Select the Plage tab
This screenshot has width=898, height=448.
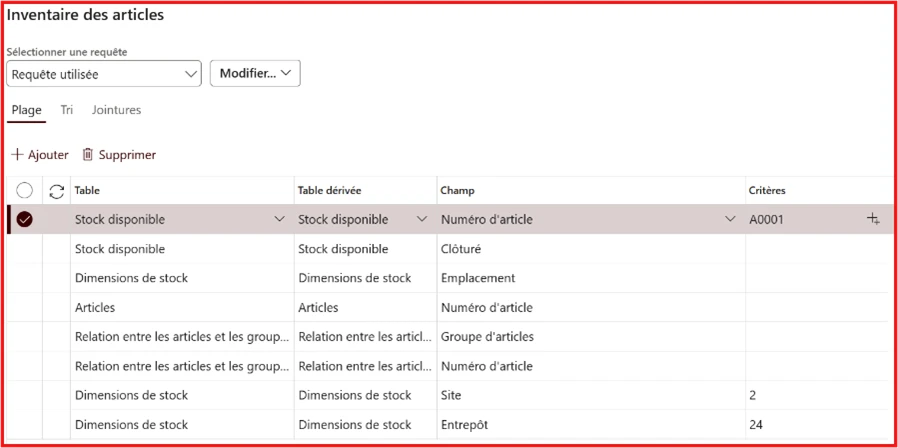27,110
